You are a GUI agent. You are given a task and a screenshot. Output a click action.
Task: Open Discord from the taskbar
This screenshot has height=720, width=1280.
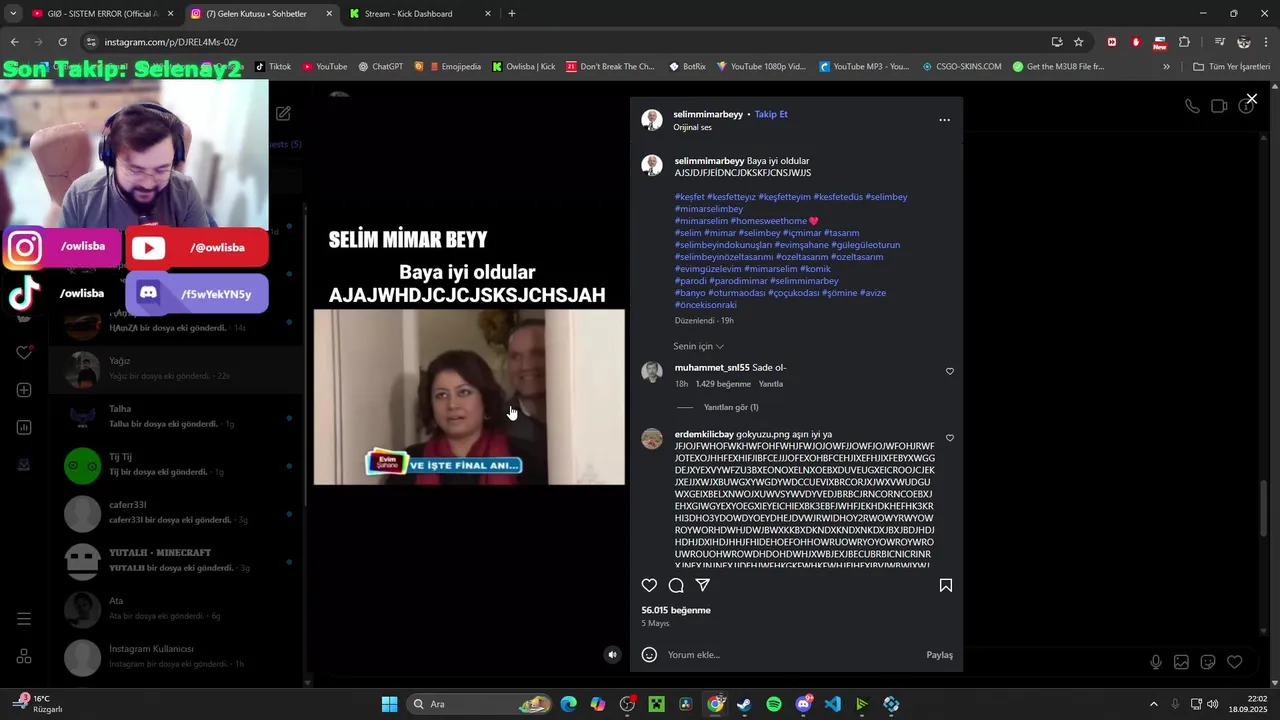[x=803, y=704]
